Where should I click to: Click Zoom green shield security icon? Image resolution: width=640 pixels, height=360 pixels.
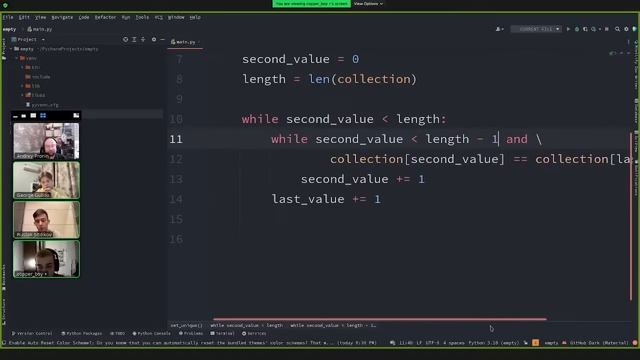(5, 5)
